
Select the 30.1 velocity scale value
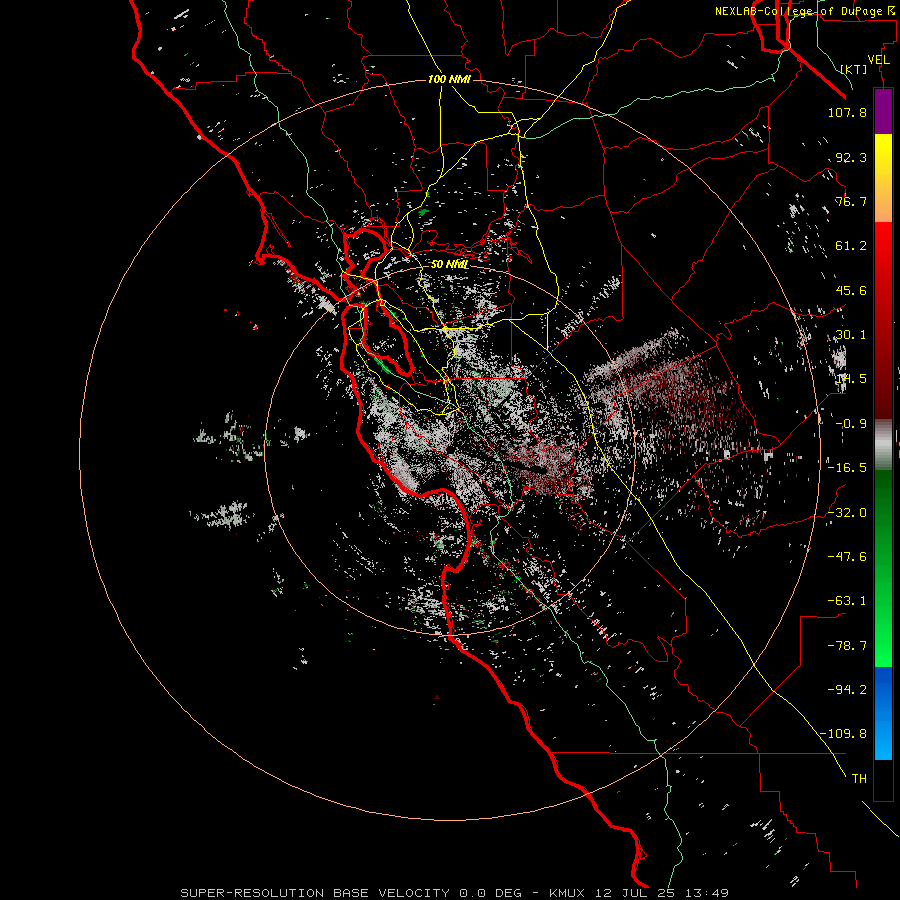tap(851, 335)
